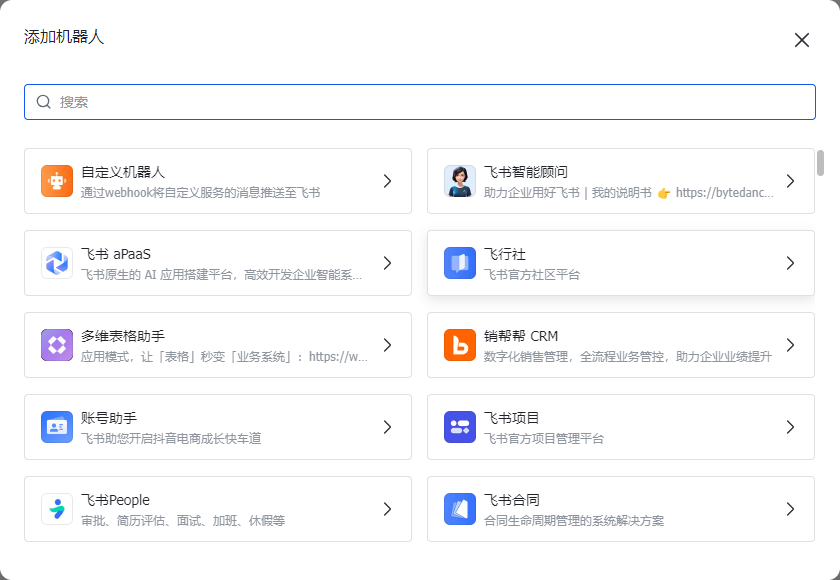Click the 账号助手 title text
Screen dimensions: 840x580
coord(109,418)
